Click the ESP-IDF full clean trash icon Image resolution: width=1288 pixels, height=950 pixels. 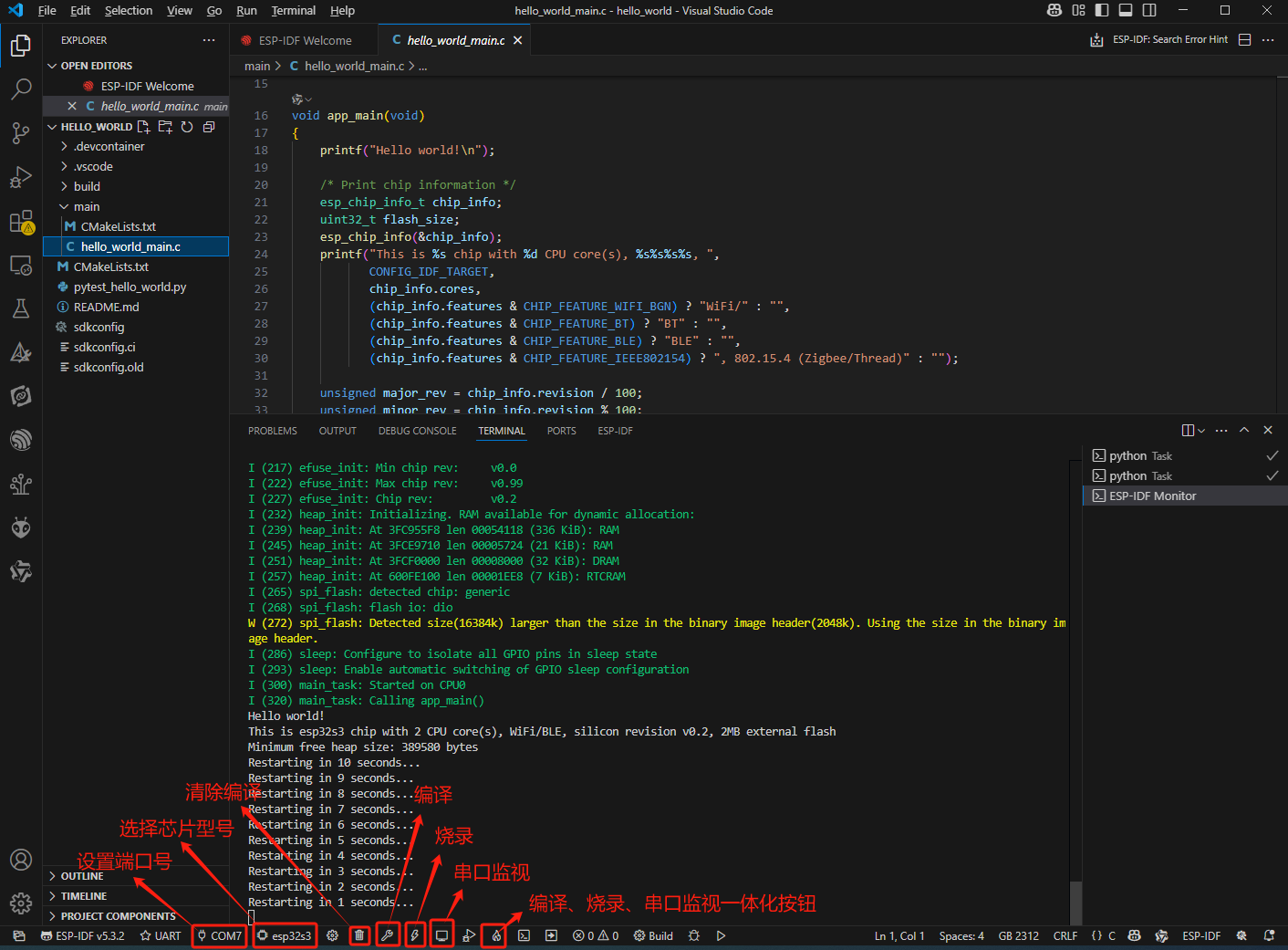[x=359, y=935]
